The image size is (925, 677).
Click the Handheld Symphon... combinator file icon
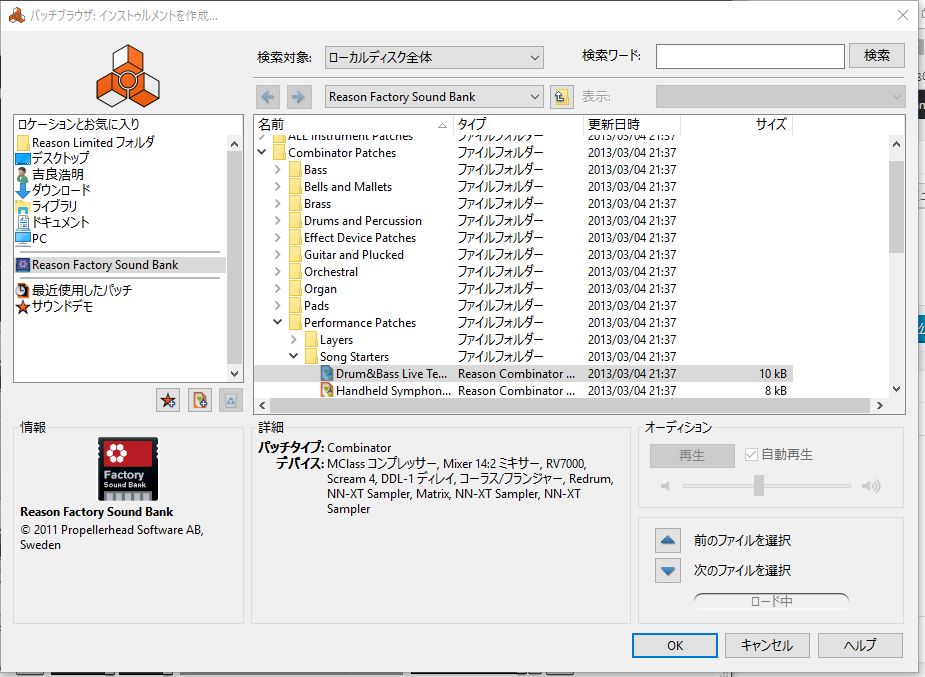click(327, 390)
